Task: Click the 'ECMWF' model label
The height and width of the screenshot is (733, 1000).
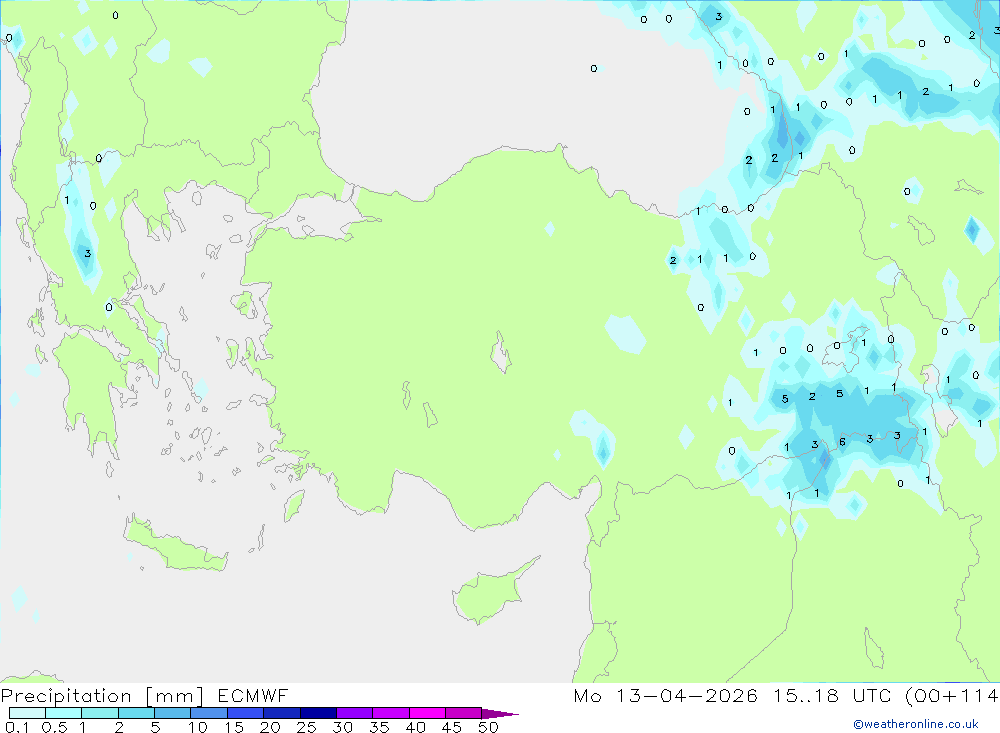Action: pyautogui.click(x=253, y=695)
